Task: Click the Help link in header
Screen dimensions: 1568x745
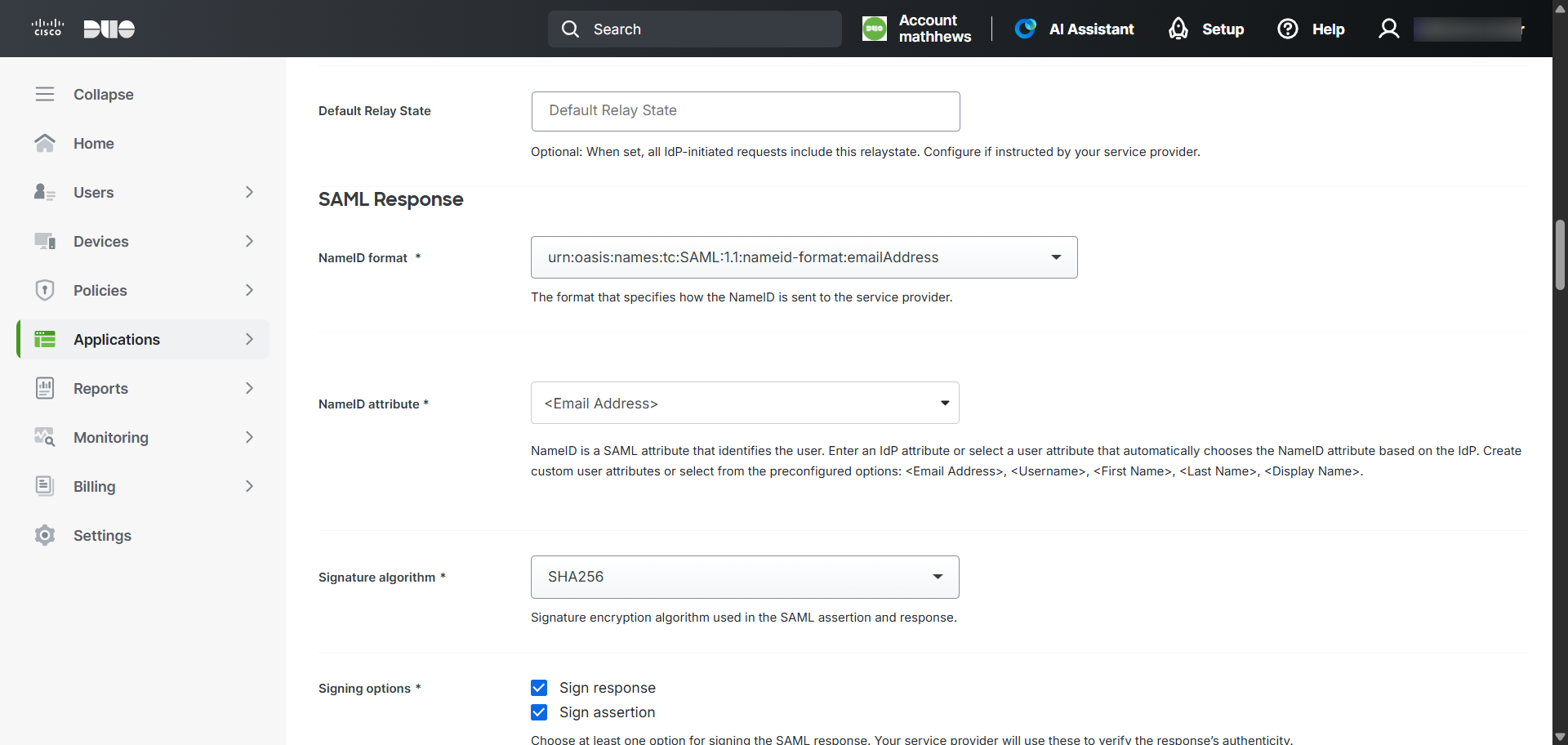Action: tap(1328, 29)
